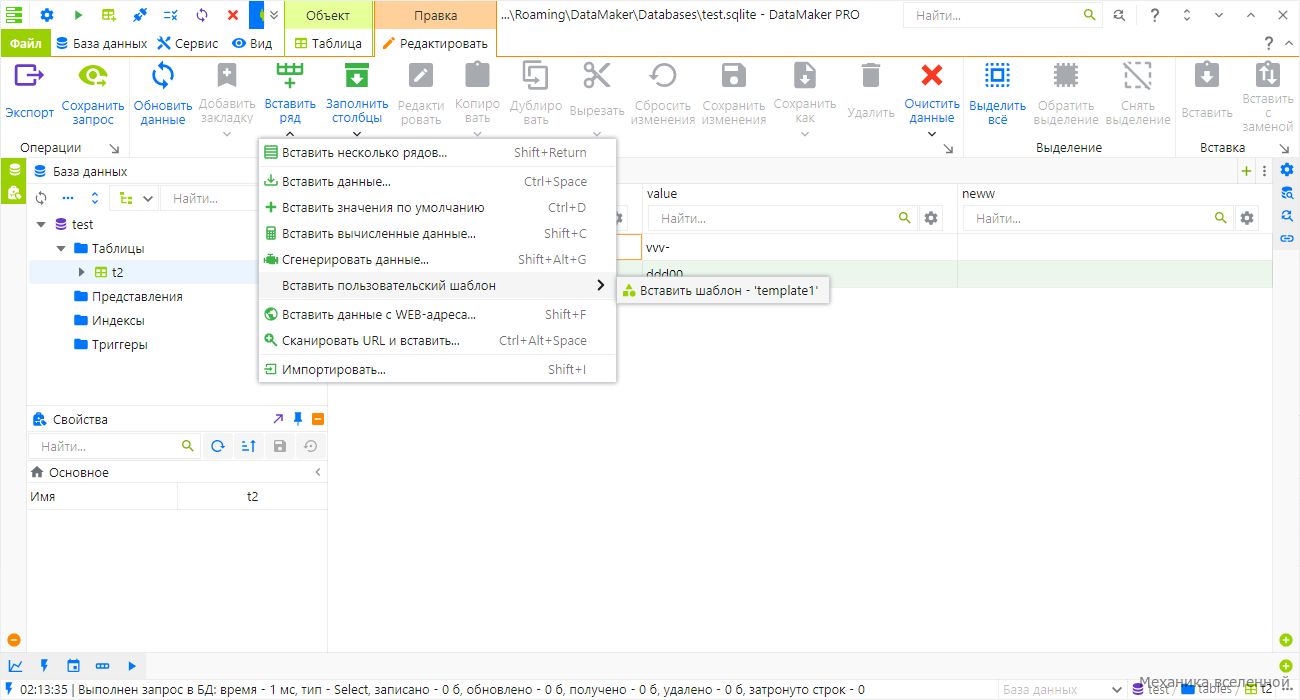Open the База данных combo box in status bar
Screen dimensions: 1300x700
tap(1061, 689)
